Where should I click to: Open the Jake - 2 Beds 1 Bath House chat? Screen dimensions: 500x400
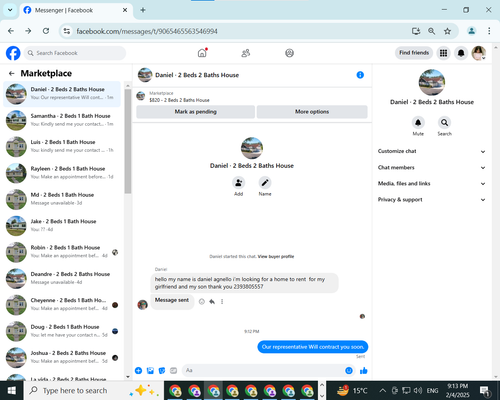[x=63, y=226]
